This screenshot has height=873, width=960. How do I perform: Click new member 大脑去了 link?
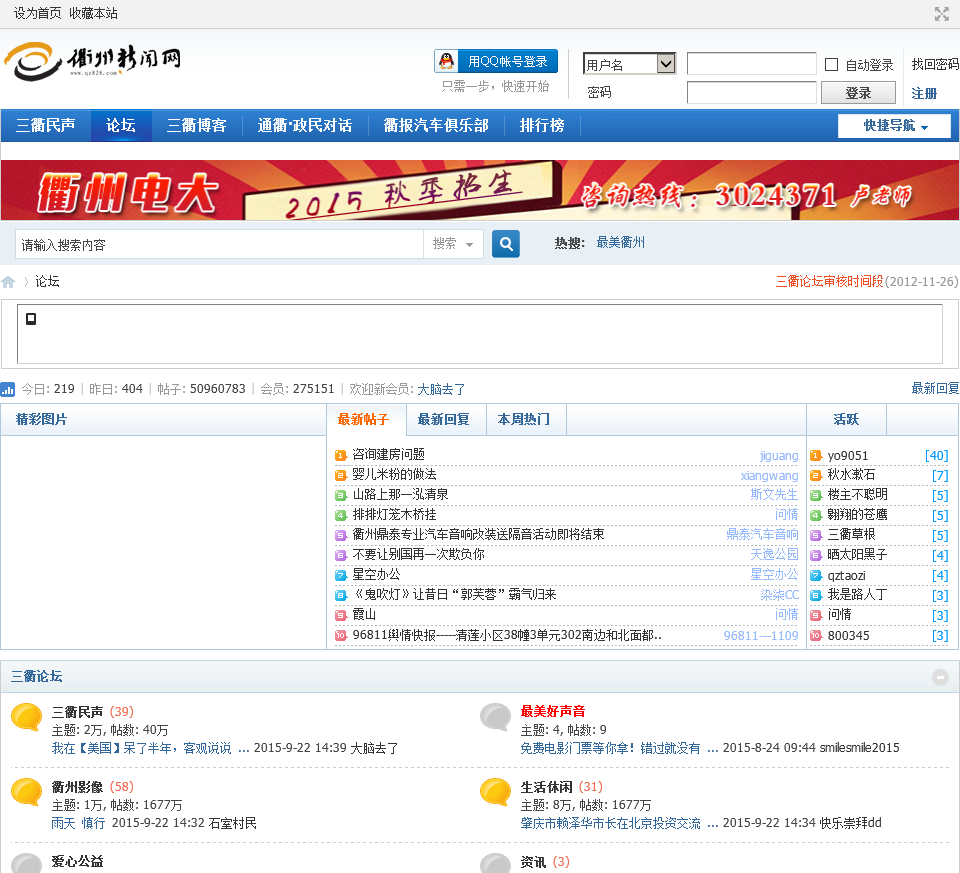click(x=441, y=389)
